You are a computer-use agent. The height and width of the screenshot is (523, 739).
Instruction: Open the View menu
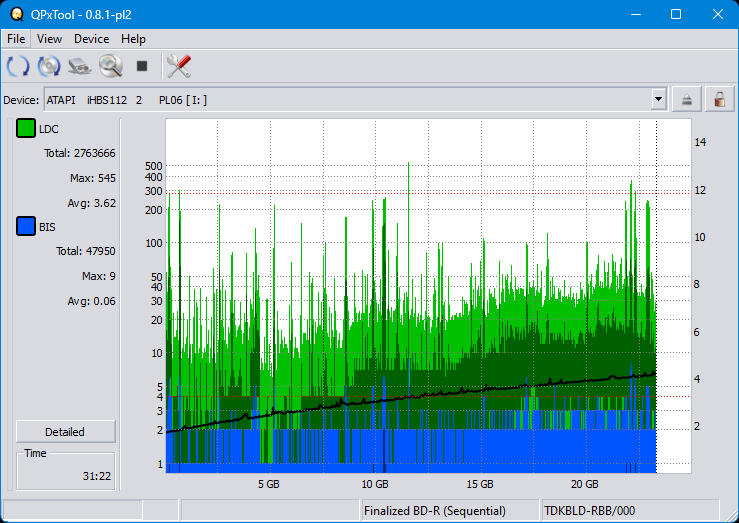coord(49,39)
